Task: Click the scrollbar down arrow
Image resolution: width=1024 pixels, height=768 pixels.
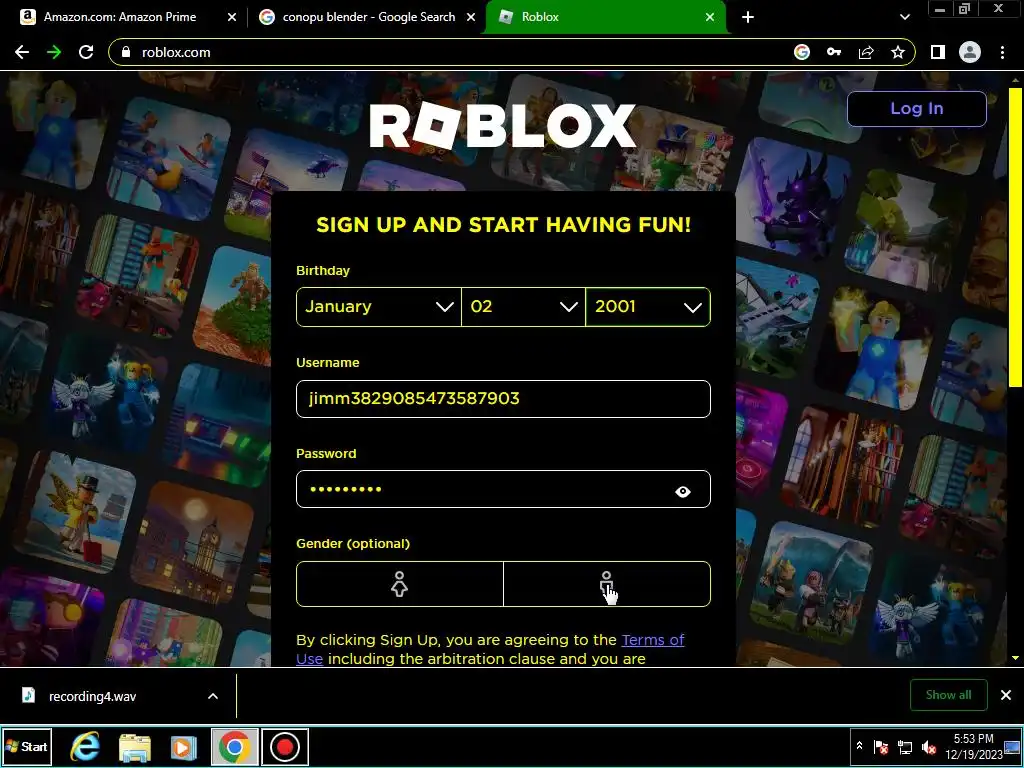Action: pyautogui.click(x=1015, y=658)
